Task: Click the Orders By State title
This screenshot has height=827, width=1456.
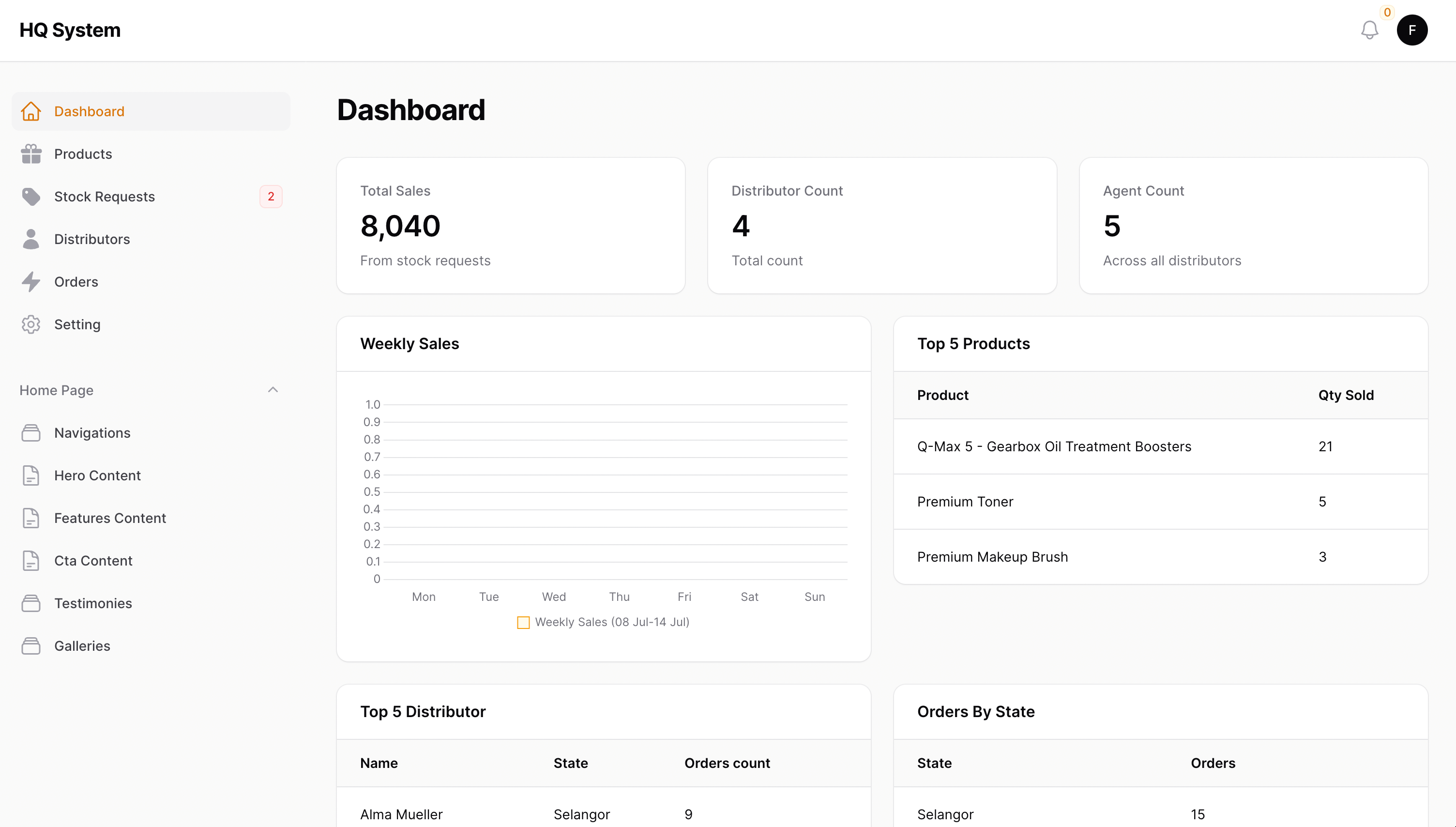Action: (x=976, y=712)
